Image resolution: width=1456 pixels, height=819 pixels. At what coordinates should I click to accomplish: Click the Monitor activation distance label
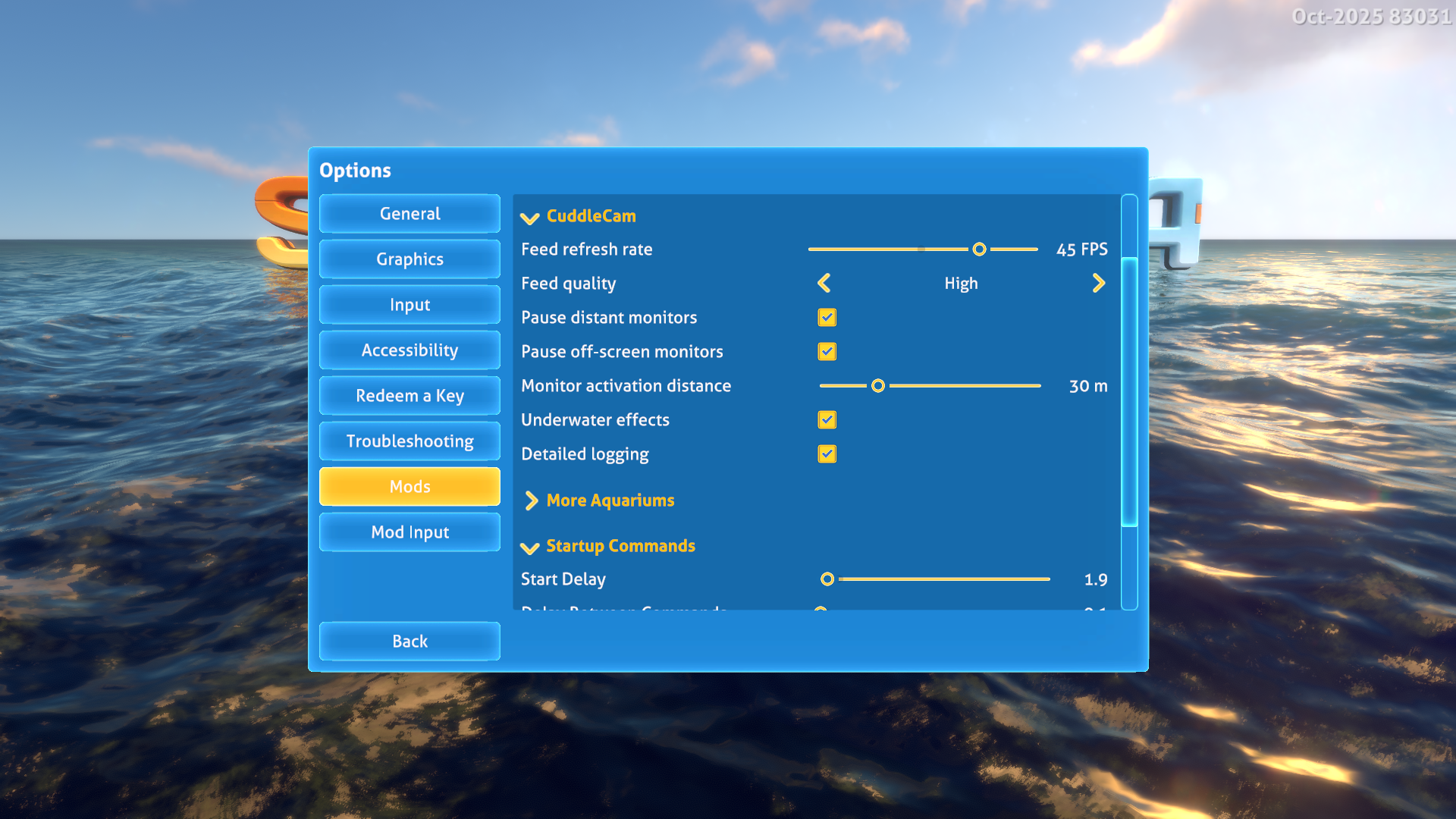pos(626,386)
